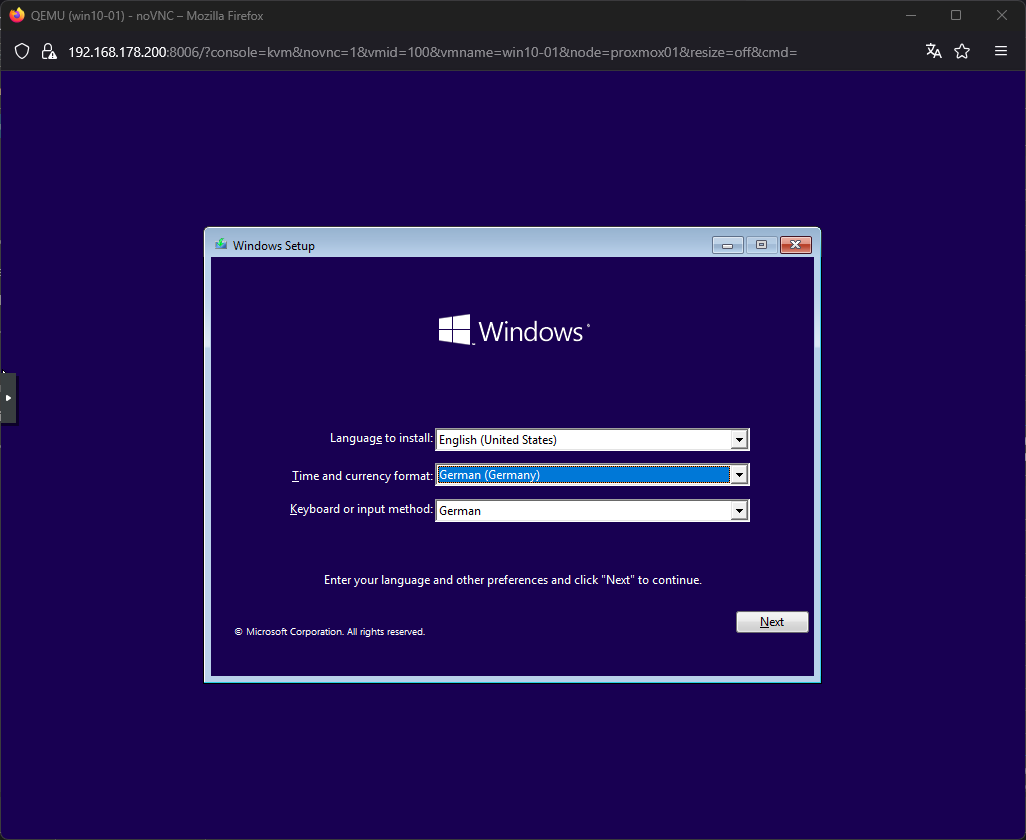The image size is (1026, 840).
Task: Close the Windows Setup dialog
Action: click(795, 245)
